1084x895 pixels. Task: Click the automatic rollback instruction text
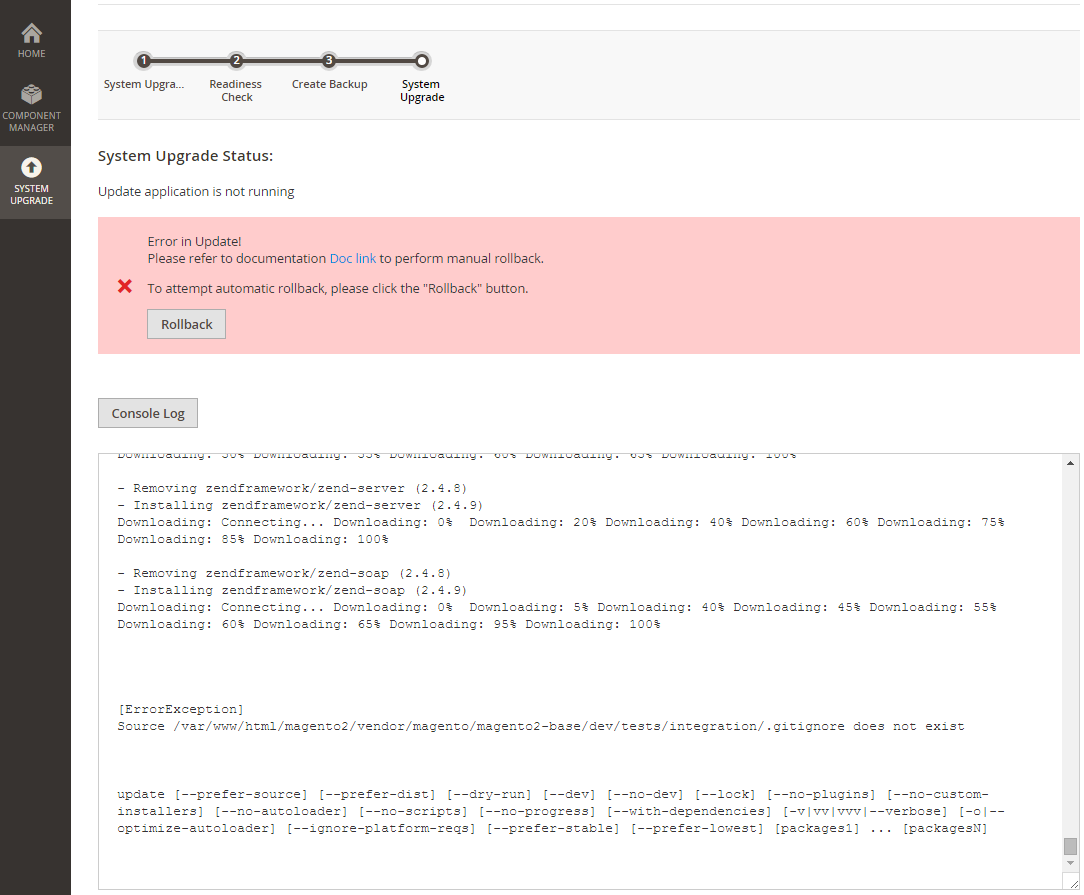point(337,288)
